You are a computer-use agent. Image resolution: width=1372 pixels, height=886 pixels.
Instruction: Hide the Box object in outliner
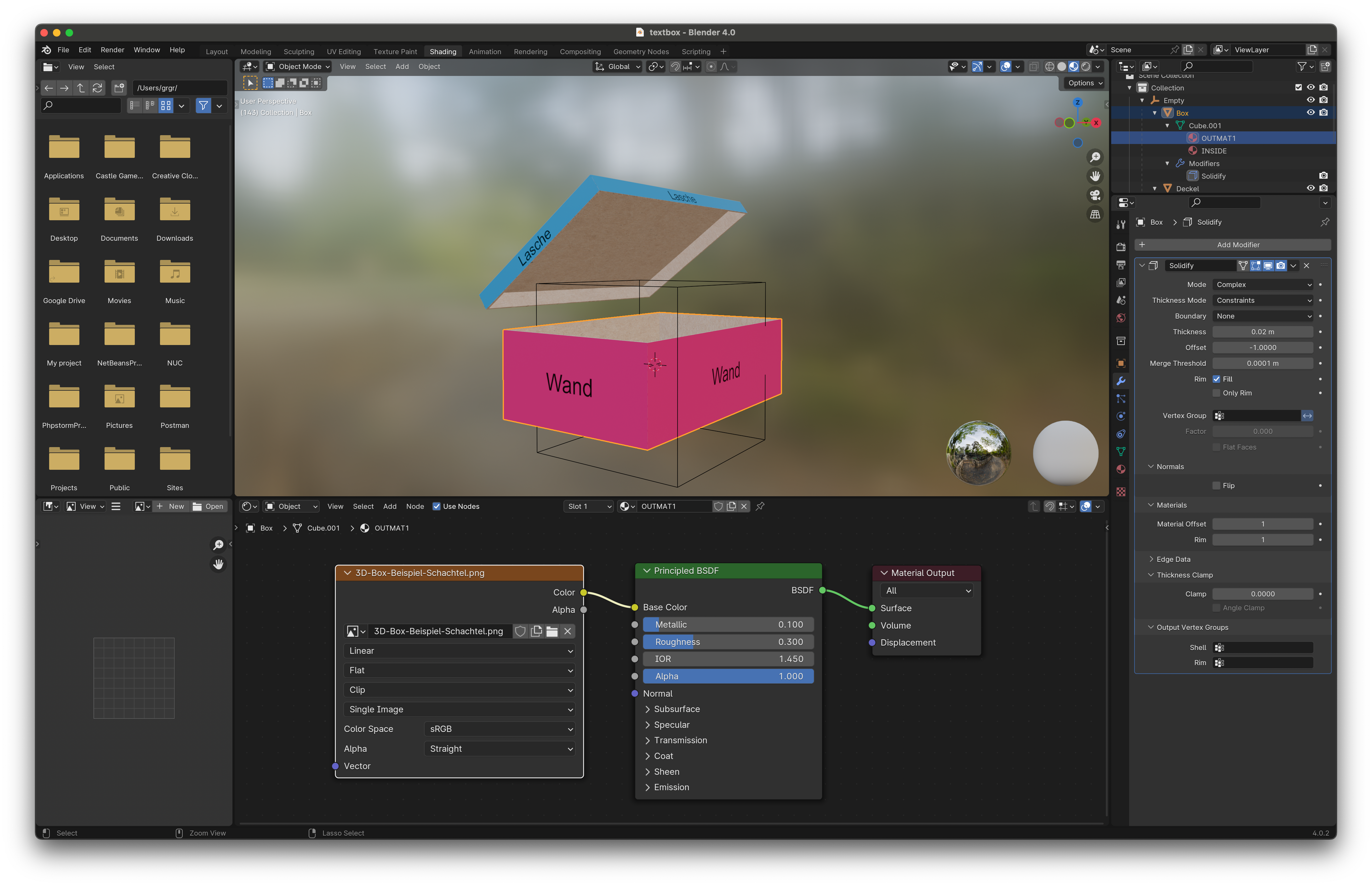pyautogui.click(x=1311, y=113)
